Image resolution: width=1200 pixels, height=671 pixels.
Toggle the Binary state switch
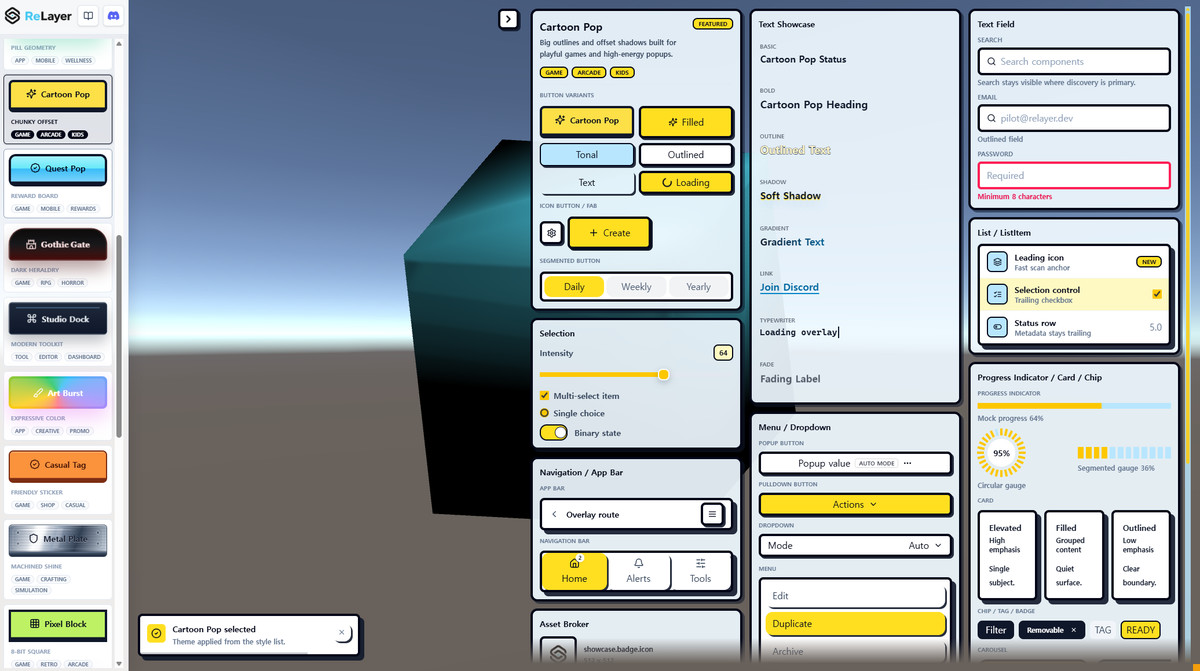pyautogui.click(x=553, y=433)
